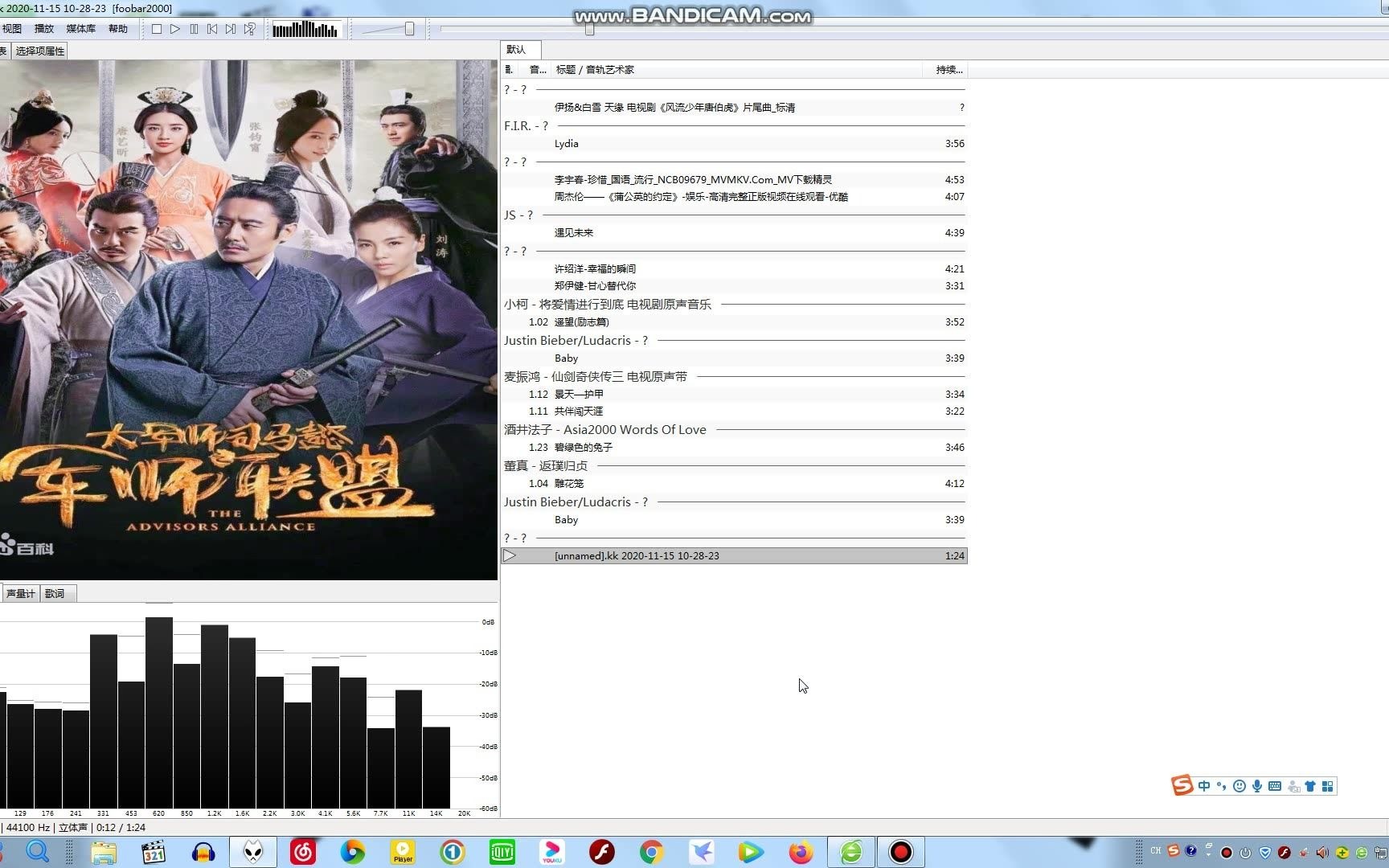Open the file explorer folder in taskbar
Screen dimensions: 1389x868
tap(104, 852)
